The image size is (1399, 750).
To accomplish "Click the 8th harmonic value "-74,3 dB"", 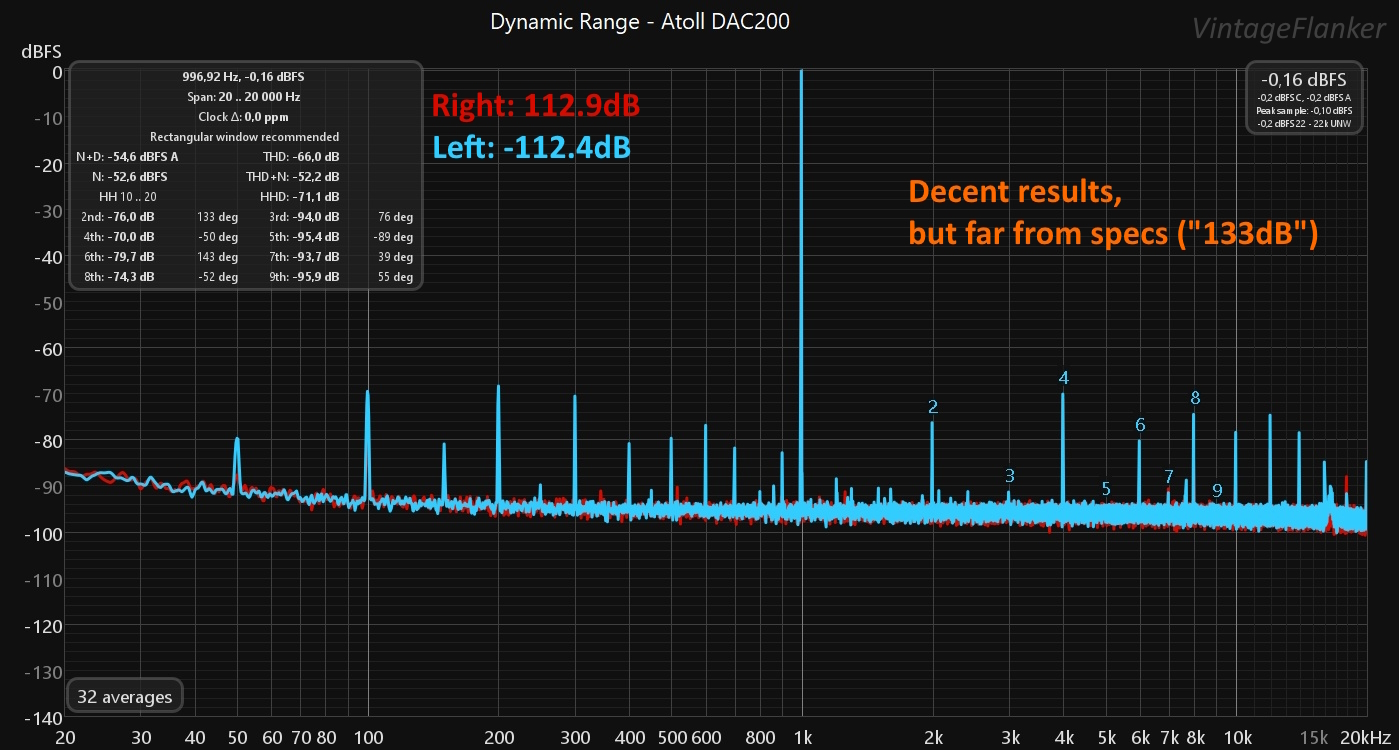I will [x=131, y=277].
